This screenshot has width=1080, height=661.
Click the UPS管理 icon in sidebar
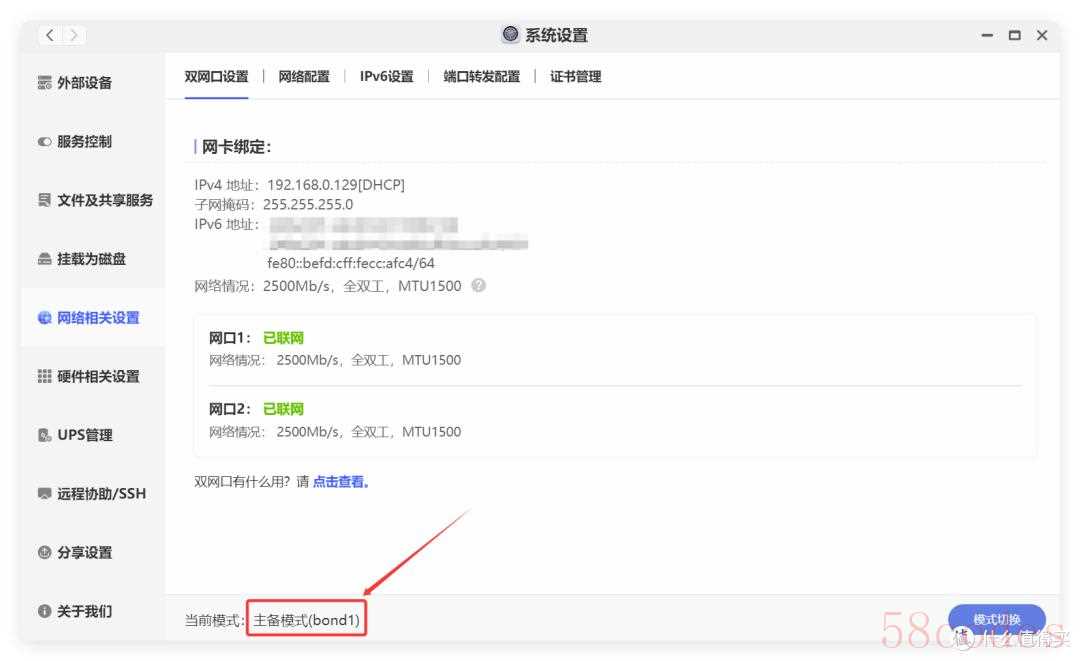click(x=45, y=435)
